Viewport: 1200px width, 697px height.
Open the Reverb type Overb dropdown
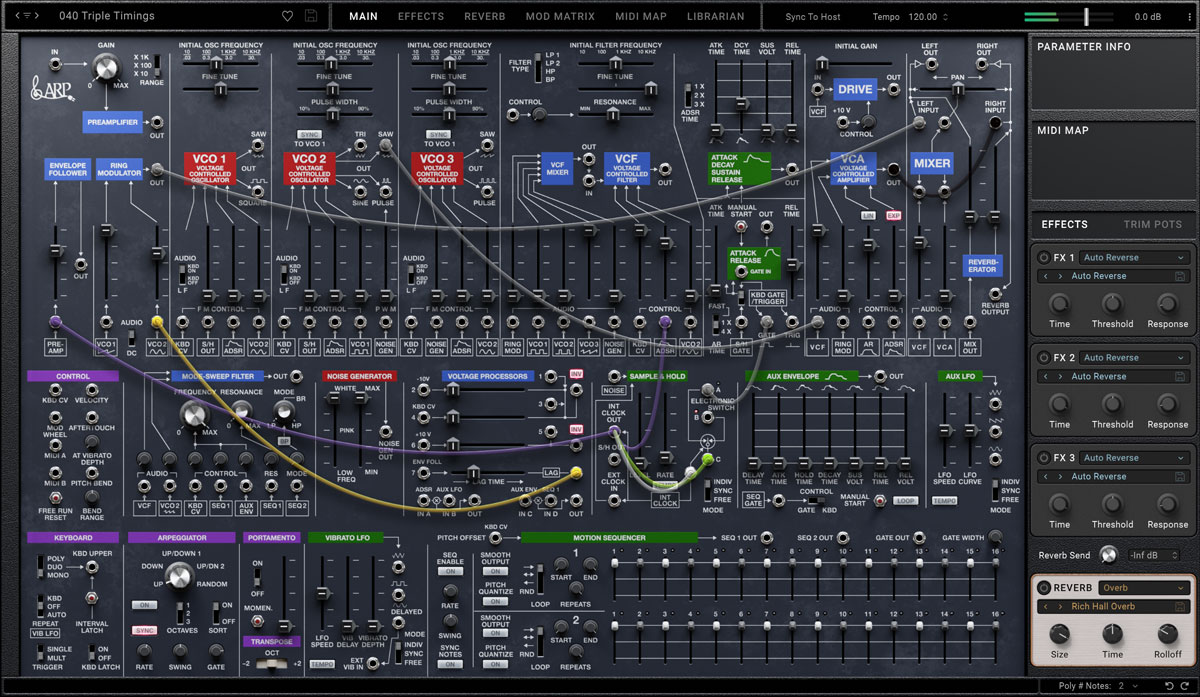pyautogui.click(x=1144, y=587)
